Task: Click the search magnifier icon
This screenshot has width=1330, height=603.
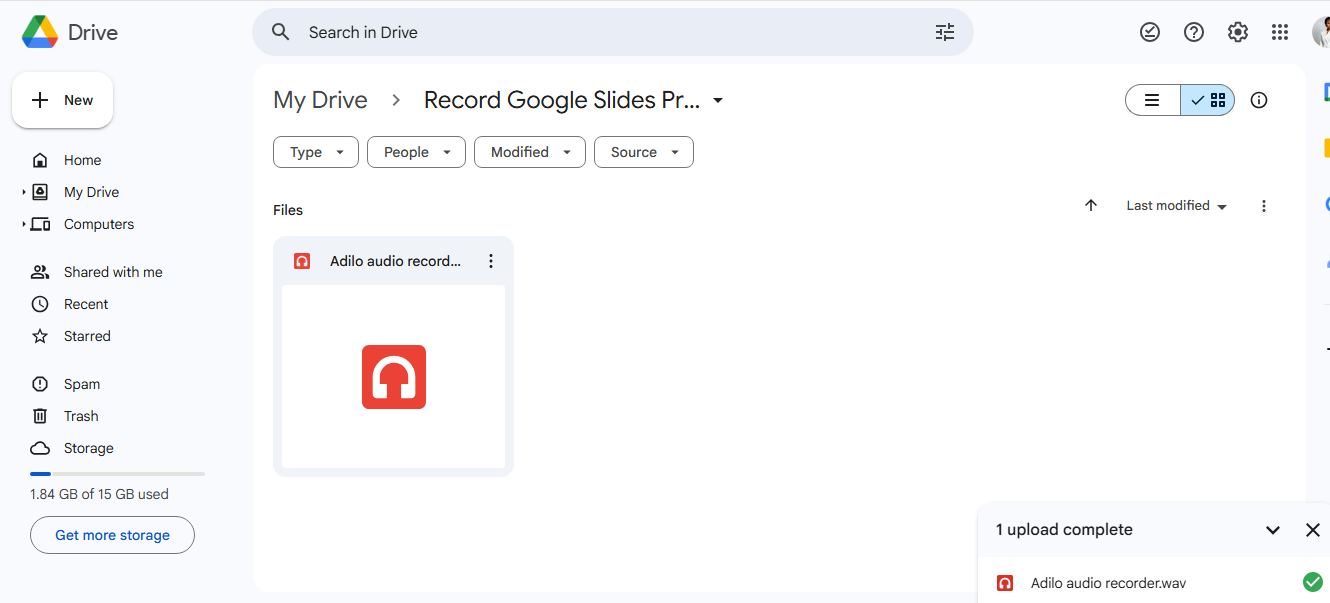Action: [x=281, y=32]
